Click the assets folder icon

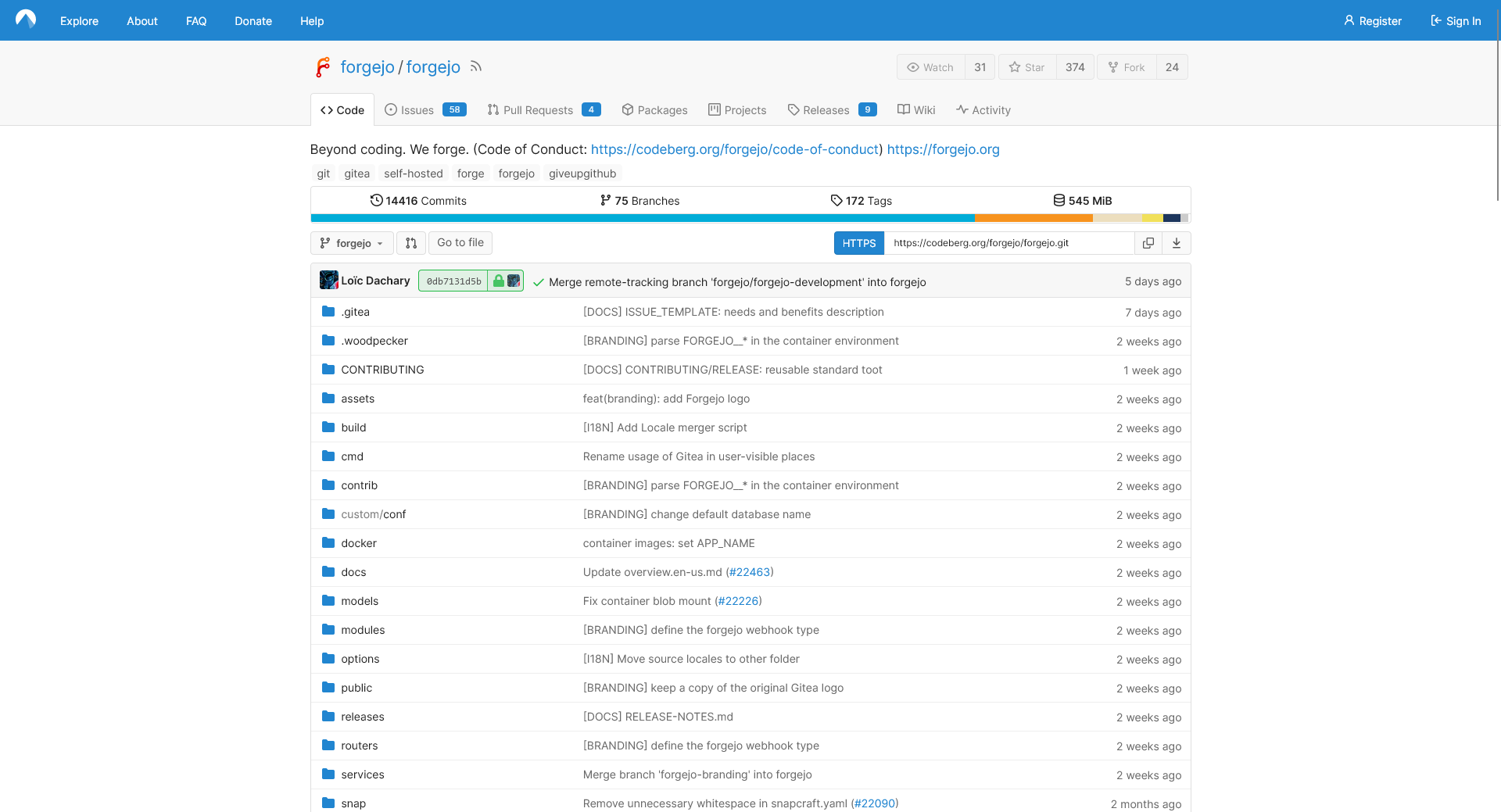point(328,398)
